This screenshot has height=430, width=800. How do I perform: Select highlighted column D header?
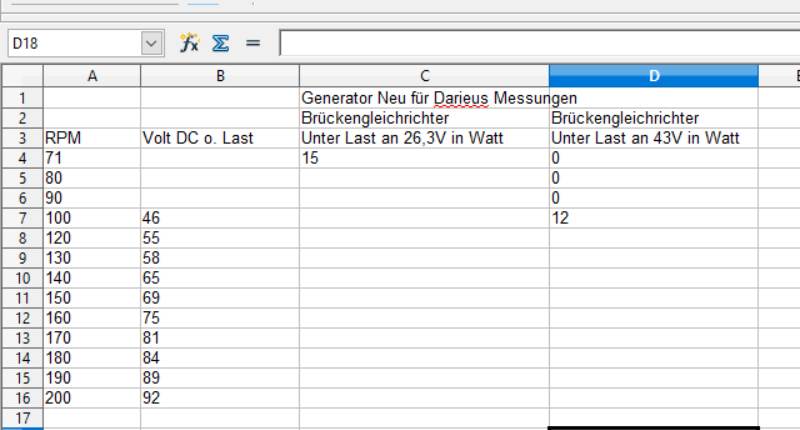tap(653, 75)
